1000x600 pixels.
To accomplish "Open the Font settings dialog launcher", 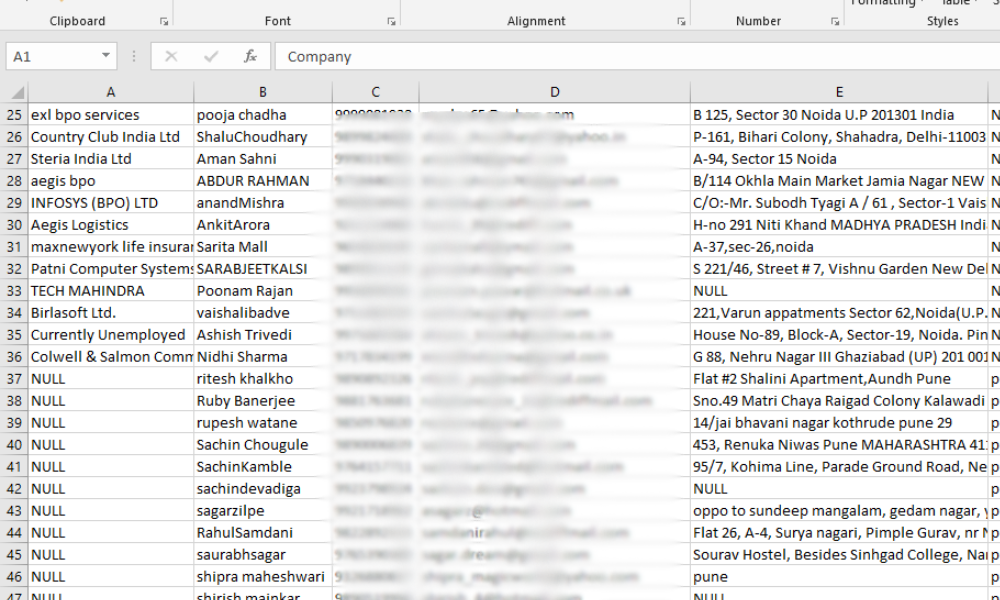I will [391, 22].
